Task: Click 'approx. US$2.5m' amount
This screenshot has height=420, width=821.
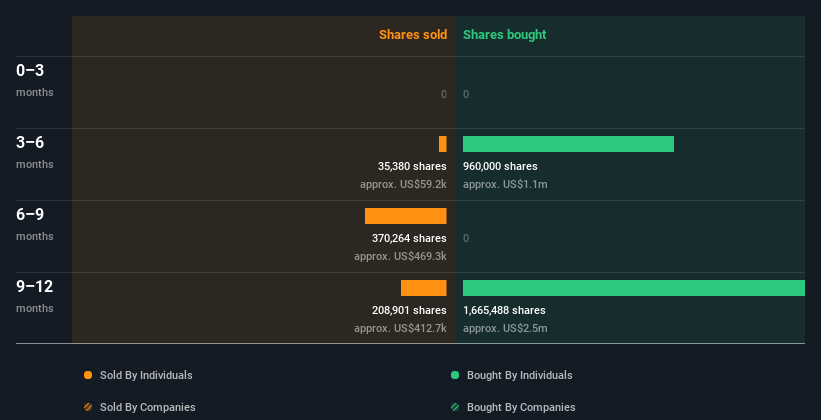Action: point(505,328)
